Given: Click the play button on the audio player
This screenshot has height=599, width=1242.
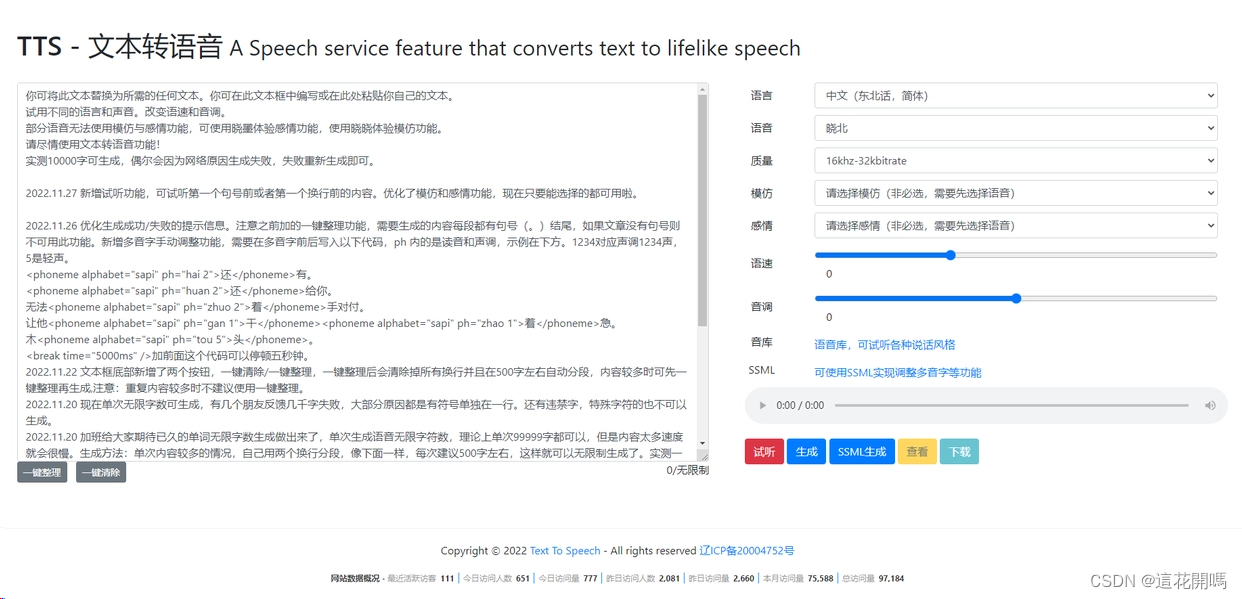Looking at the screenshot, I should [762, 405].
